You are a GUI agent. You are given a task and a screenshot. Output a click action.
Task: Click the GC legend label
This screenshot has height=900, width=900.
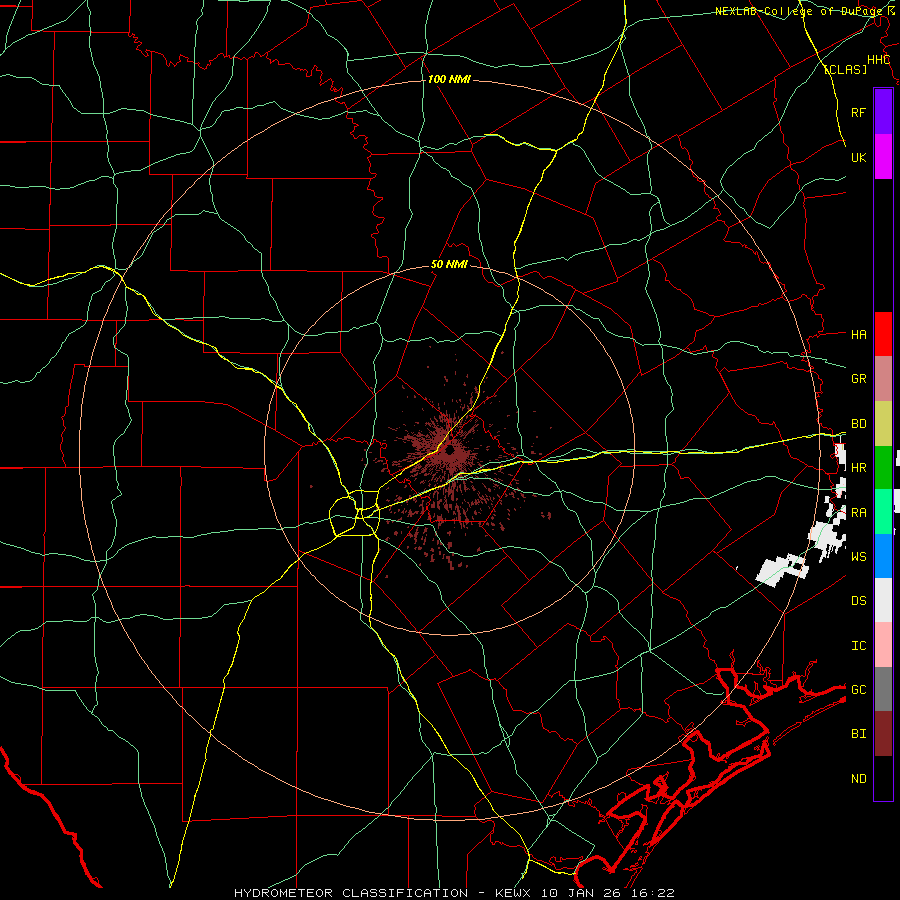[x=858, y=689]
